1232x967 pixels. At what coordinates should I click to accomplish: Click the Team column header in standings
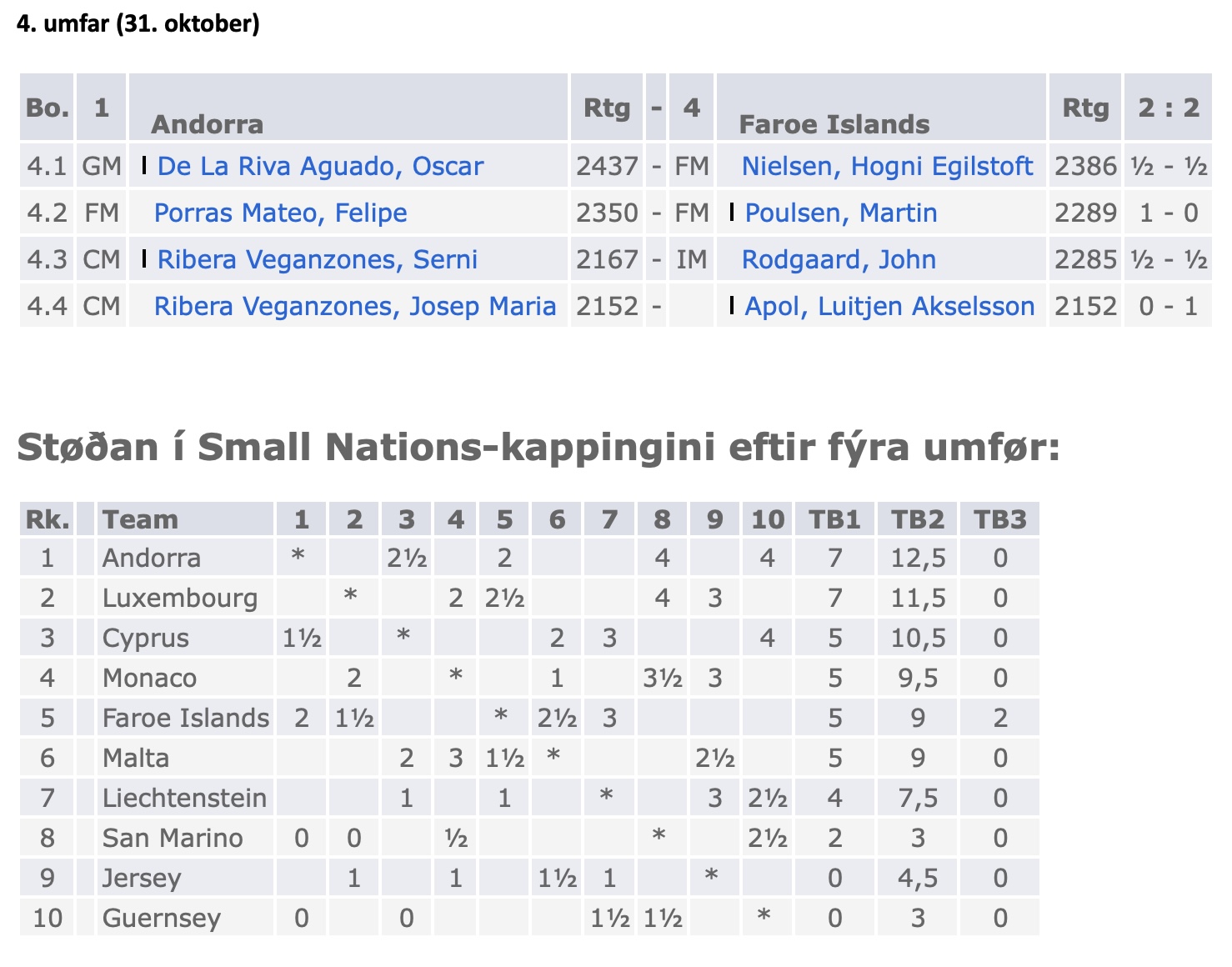point(140,519)
